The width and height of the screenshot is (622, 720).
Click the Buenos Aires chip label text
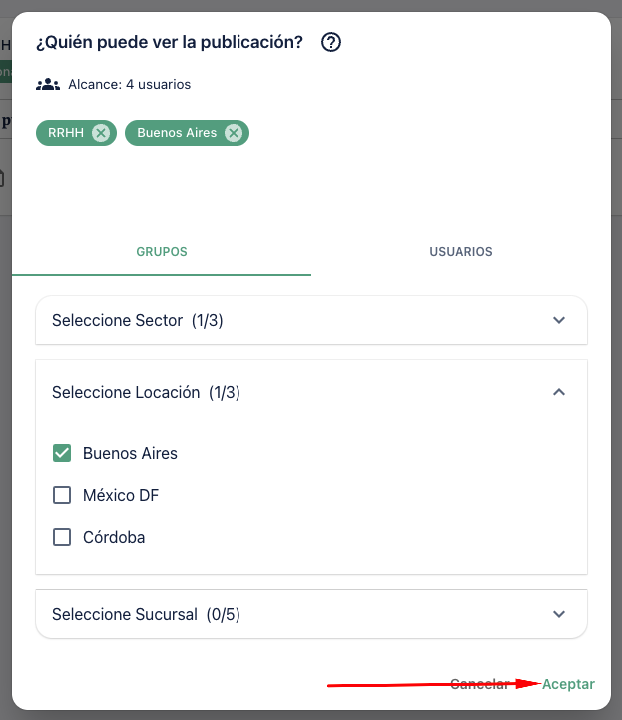[177, 133]
